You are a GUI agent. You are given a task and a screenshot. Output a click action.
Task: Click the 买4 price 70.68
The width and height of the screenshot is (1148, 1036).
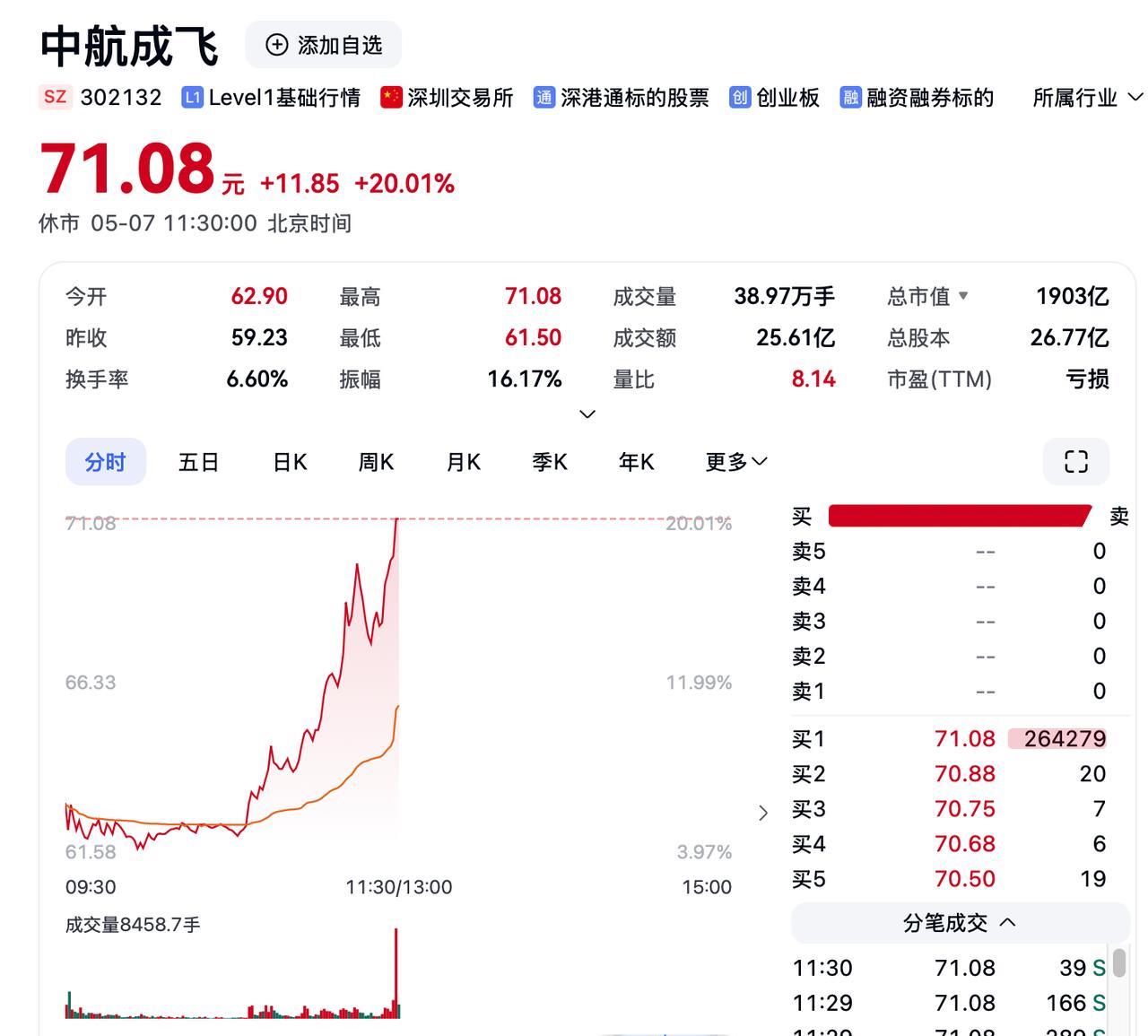pyautogui.click(x=965, y=843)
